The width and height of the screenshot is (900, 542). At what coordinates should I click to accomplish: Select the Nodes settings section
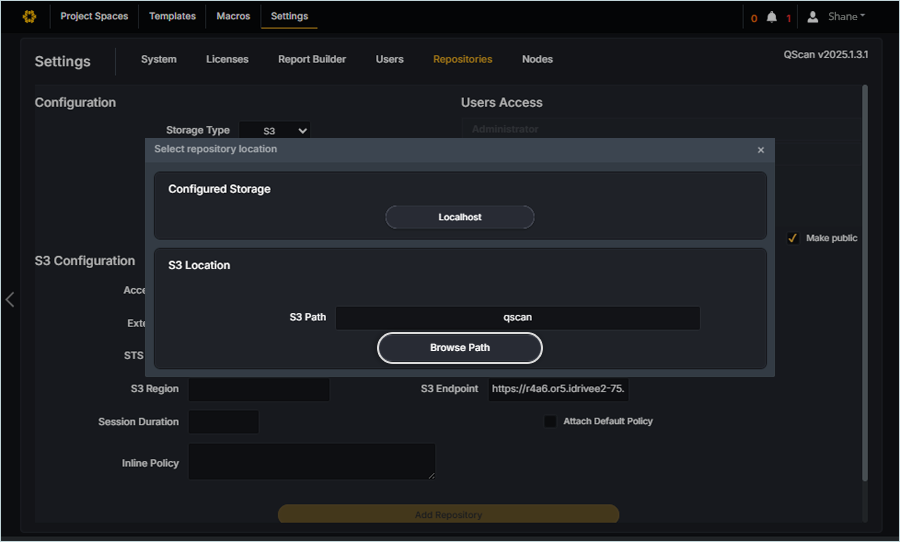point(537,59)
